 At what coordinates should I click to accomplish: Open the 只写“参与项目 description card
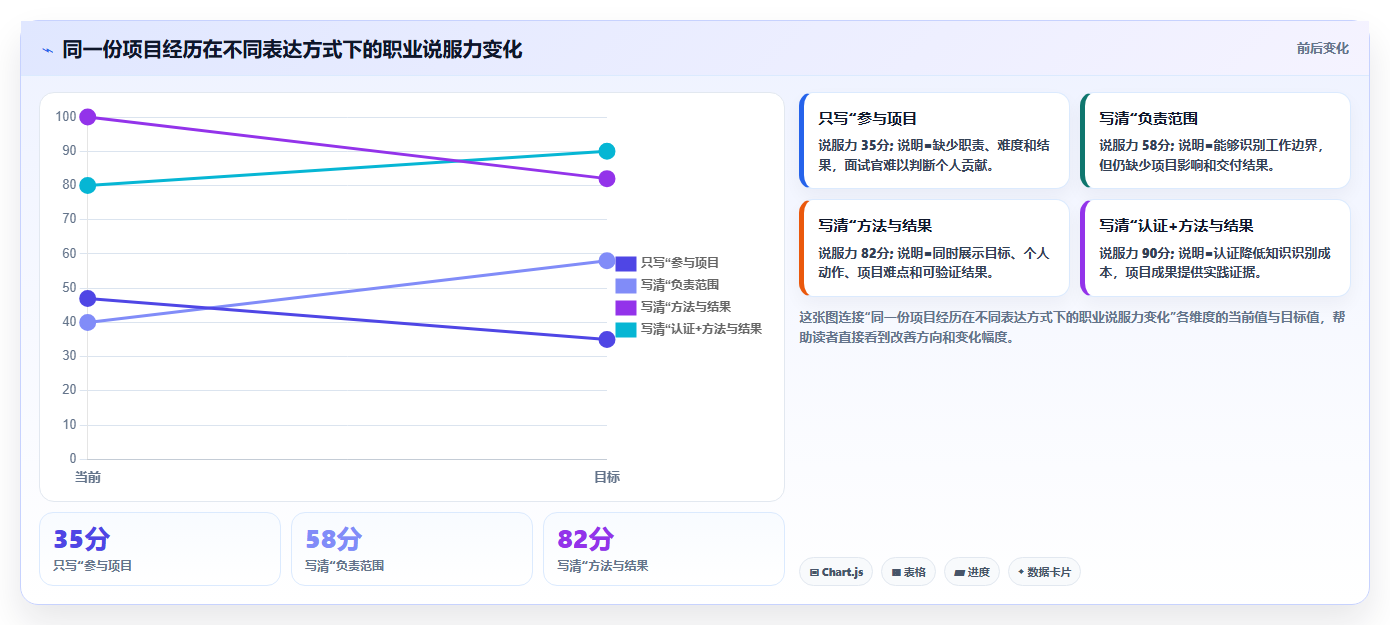pos(934,140)
